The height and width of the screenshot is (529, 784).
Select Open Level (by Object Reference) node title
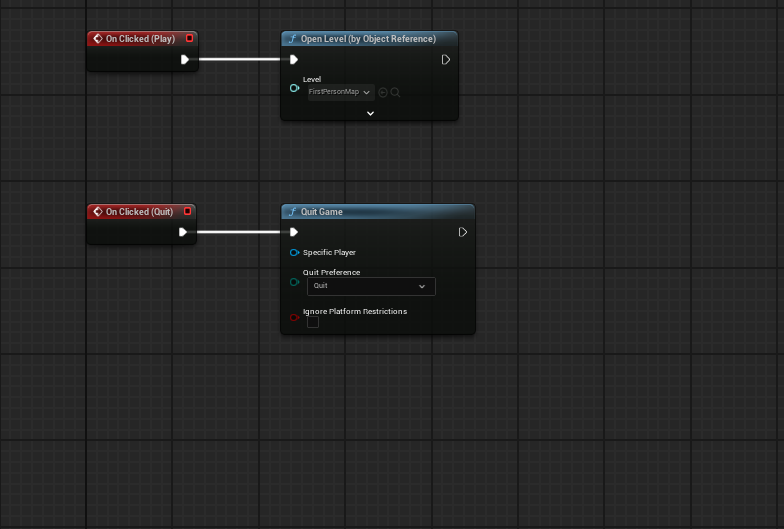(368, 38)
